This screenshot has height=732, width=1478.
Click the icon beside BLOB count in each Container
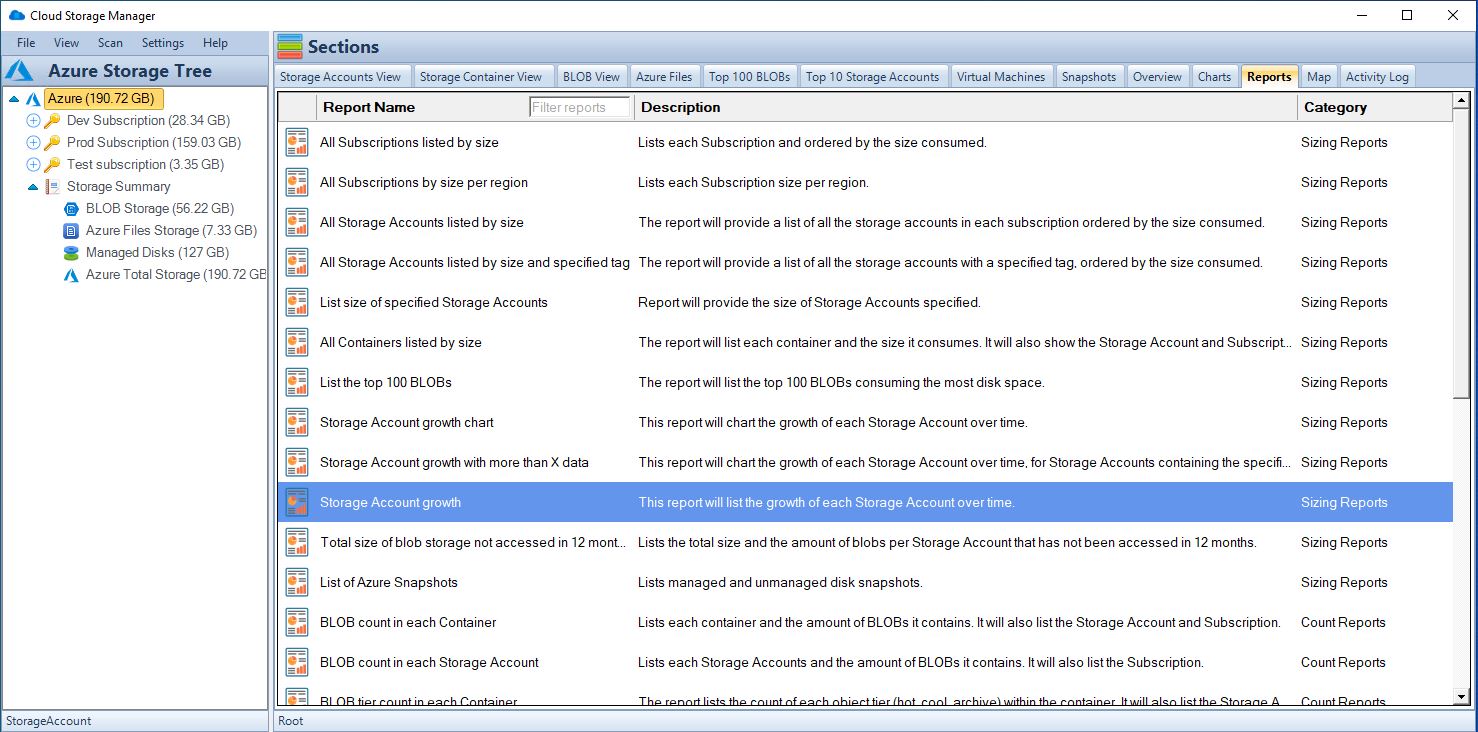[x=297, y=622]
